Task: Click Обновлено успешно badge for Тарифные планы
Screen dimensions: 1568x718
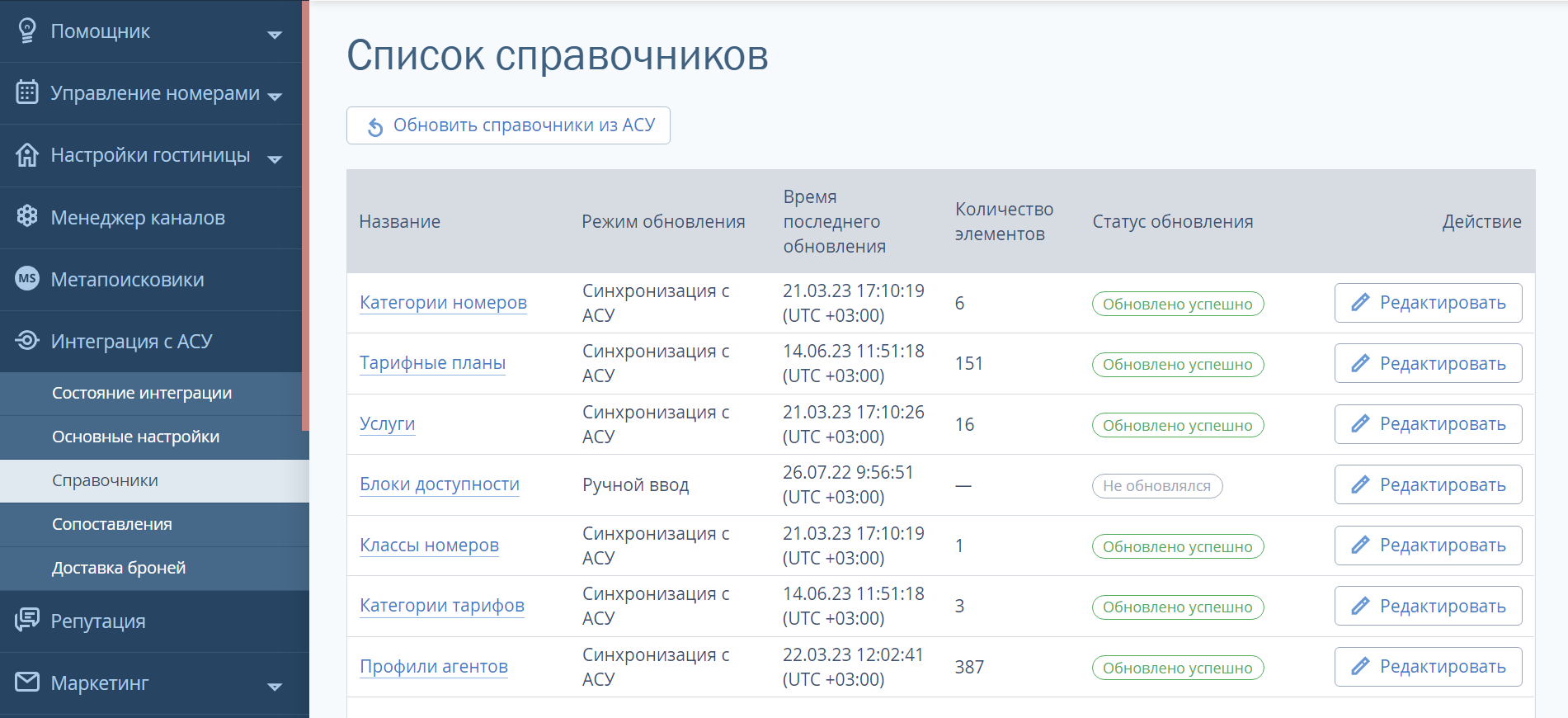Action: 1178,365
